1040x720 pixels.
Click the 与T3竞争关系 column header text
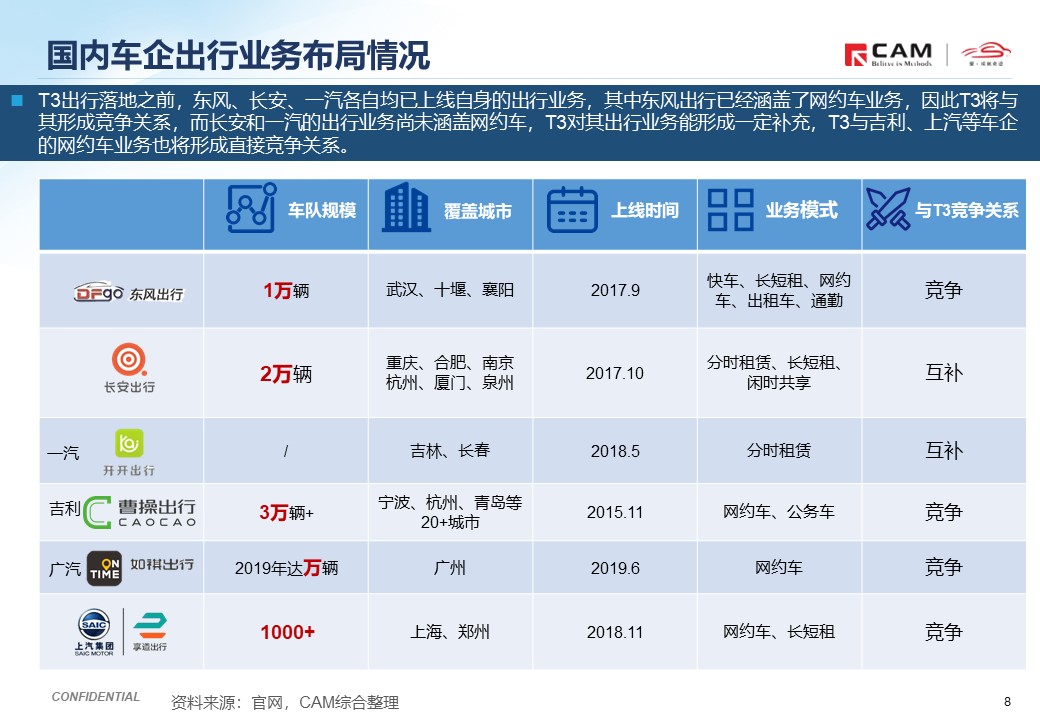click(966, 210)
